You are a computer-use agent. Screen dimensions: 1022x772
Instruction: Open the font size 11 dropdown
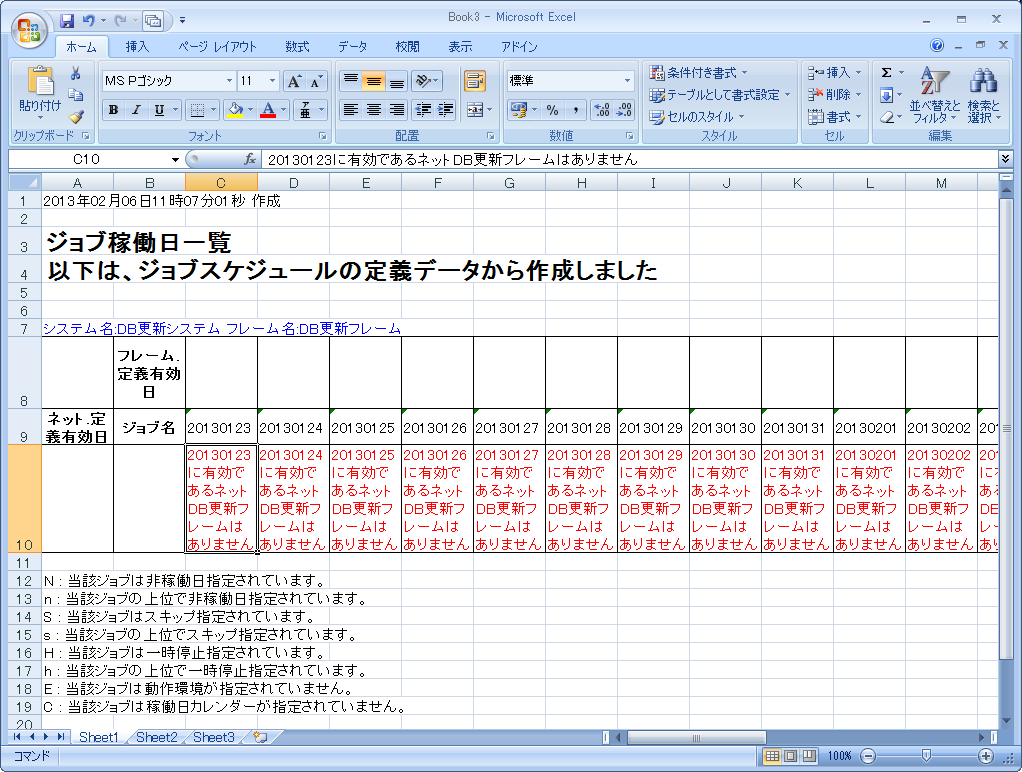(x=273, y=81)
